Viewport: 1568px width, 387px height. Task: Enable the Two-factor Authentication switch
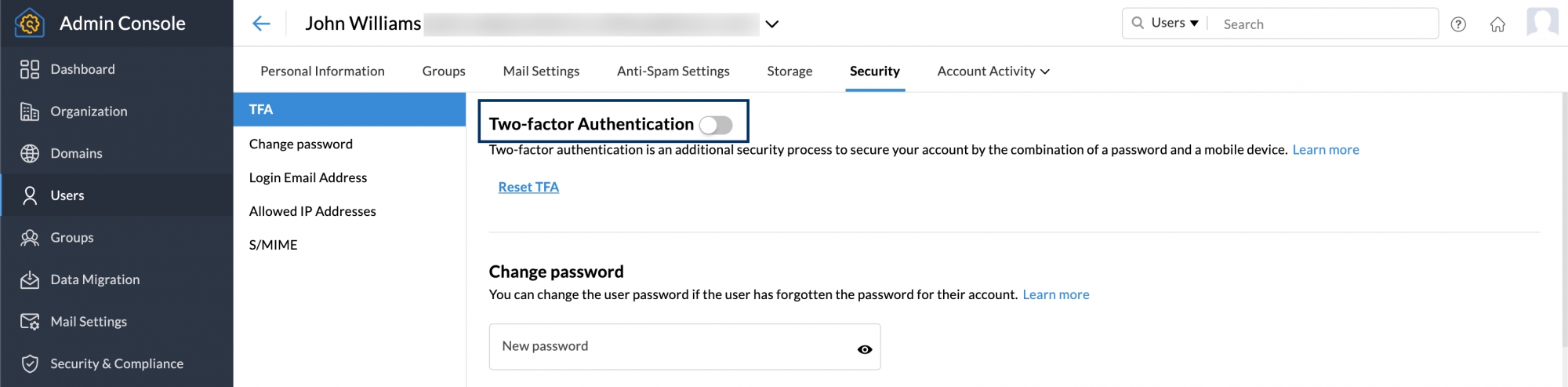(716, 125)
